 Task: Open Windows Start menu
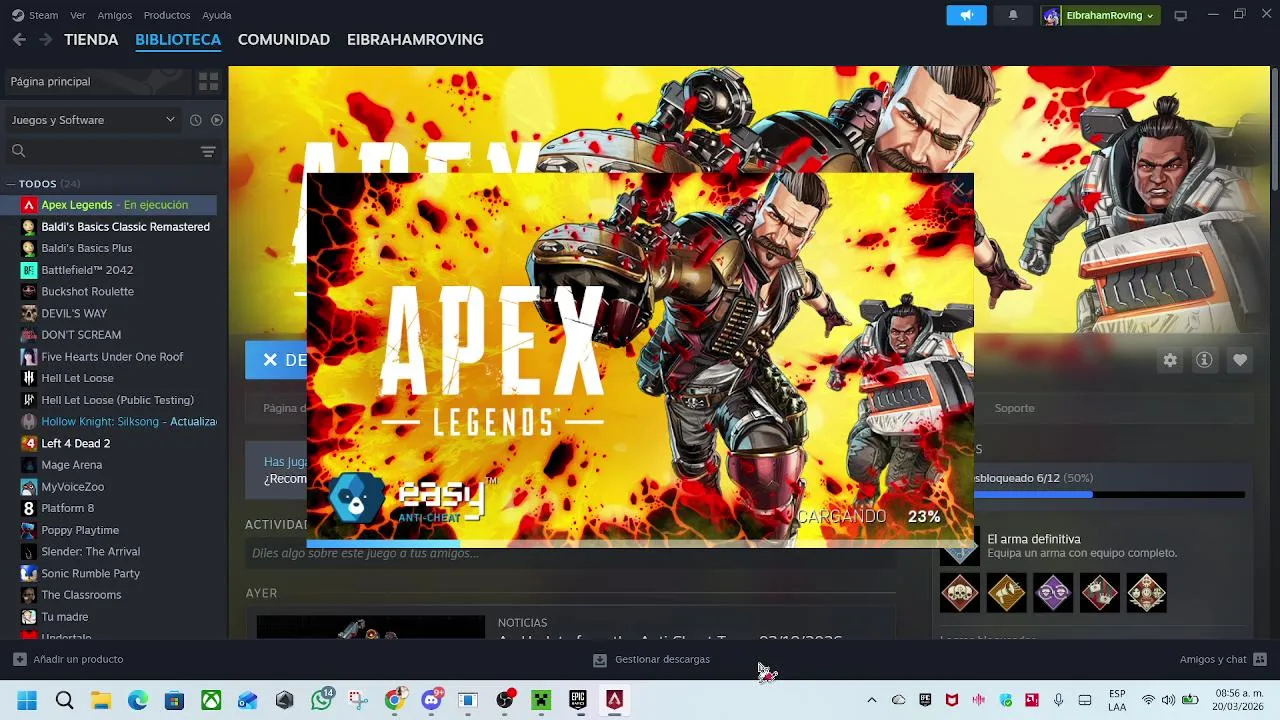27,700
